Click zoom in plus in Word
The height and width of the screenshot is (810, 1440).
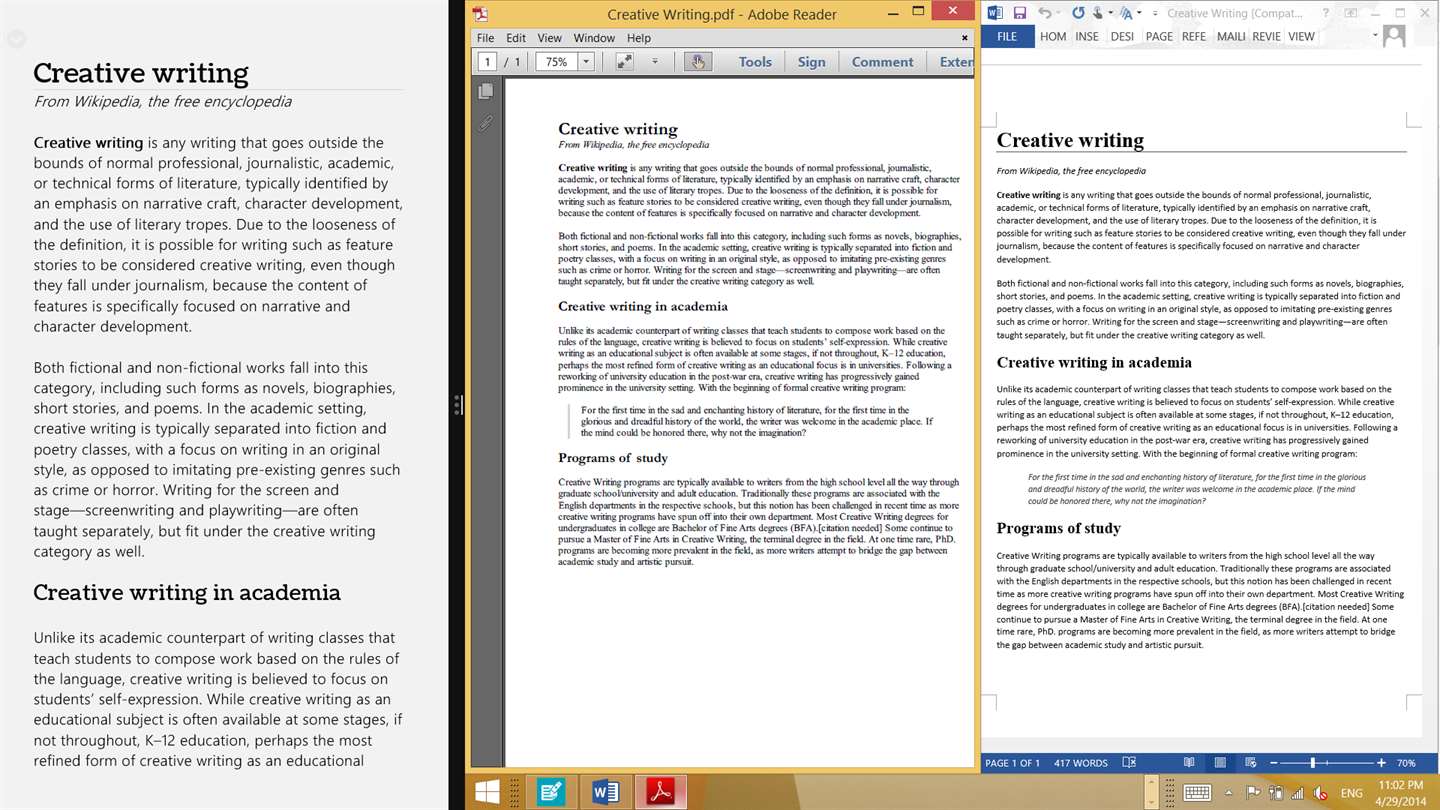point(1382,763)
